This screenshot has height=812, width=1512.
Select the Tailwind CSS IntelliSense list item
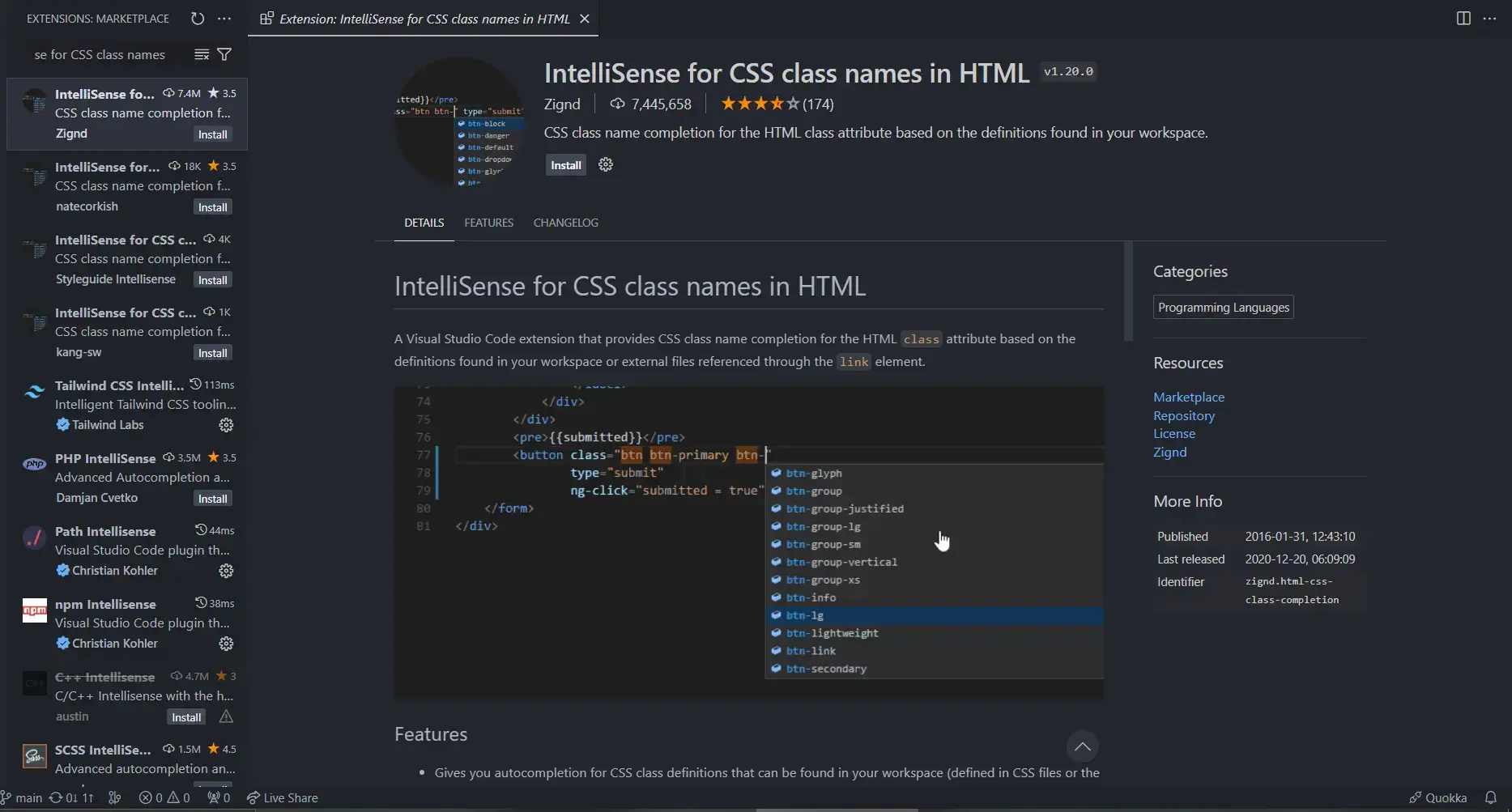coord(127,405)
